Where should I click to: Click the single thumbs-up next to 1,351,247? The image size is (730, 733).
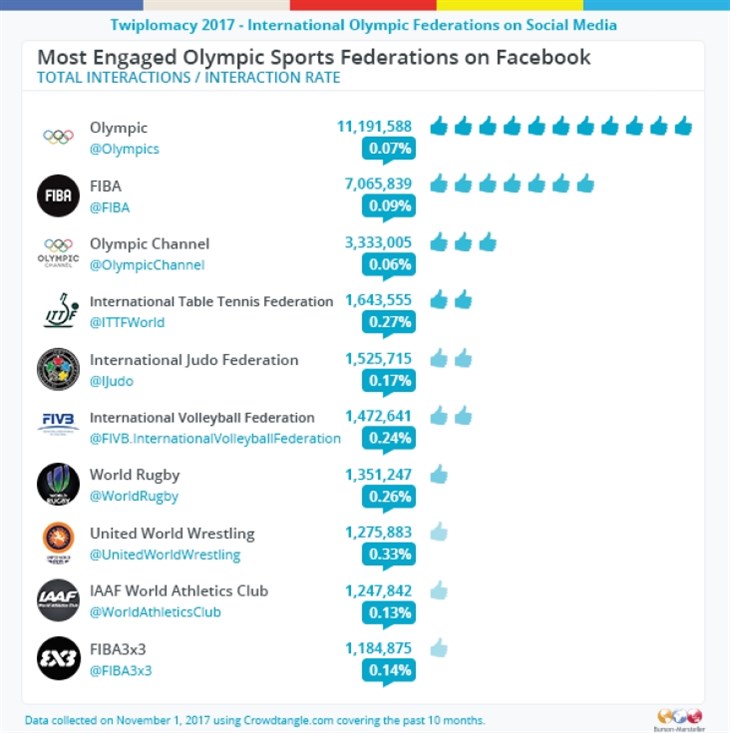439,474
